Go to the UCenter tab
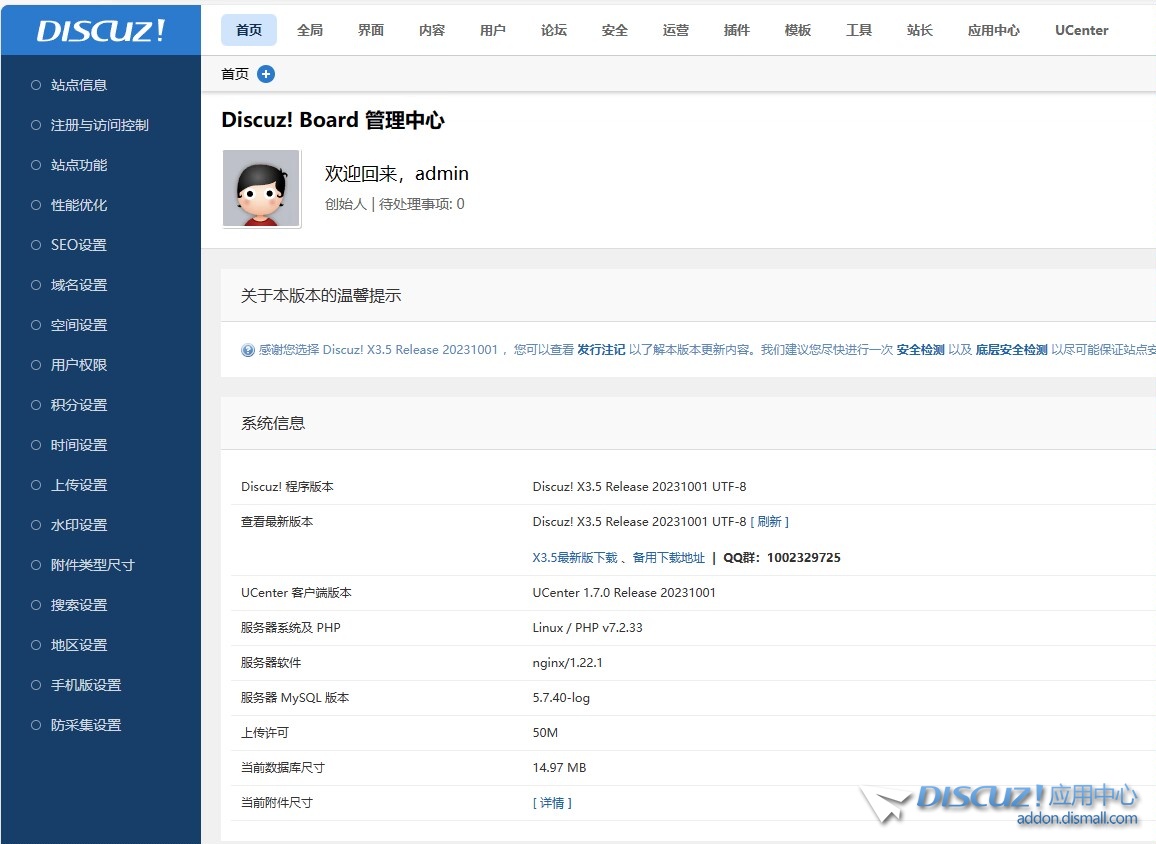The image size is (1156, 844). 1081,30
